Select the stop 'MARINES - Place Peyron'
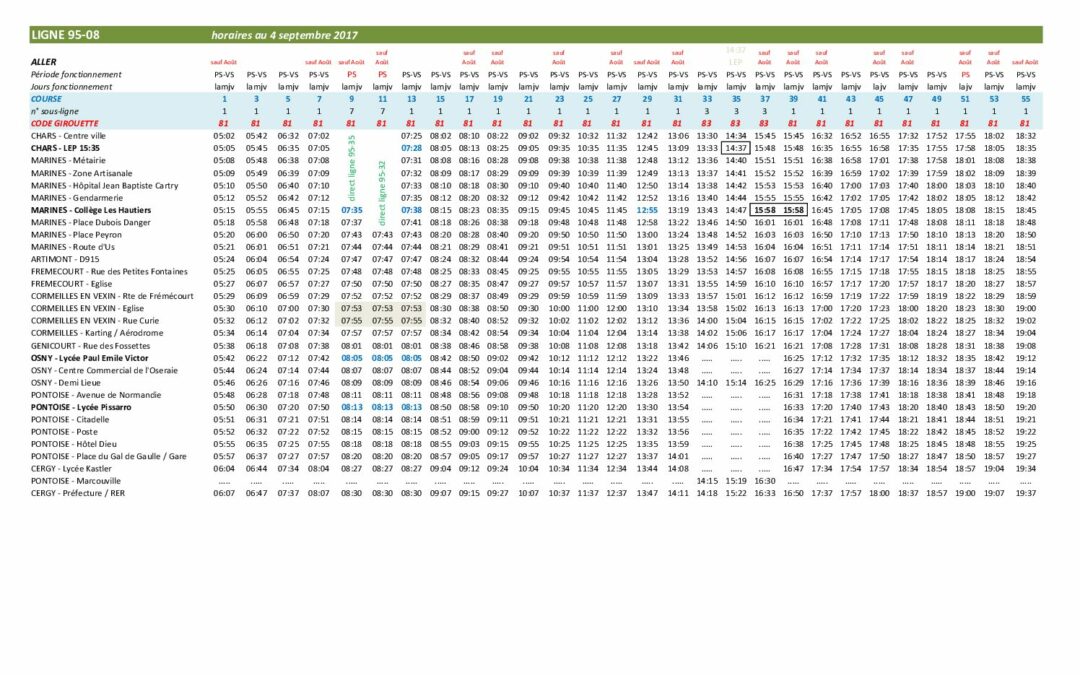1080x675 pixels. pyautogui.click(x=76, y=235)
